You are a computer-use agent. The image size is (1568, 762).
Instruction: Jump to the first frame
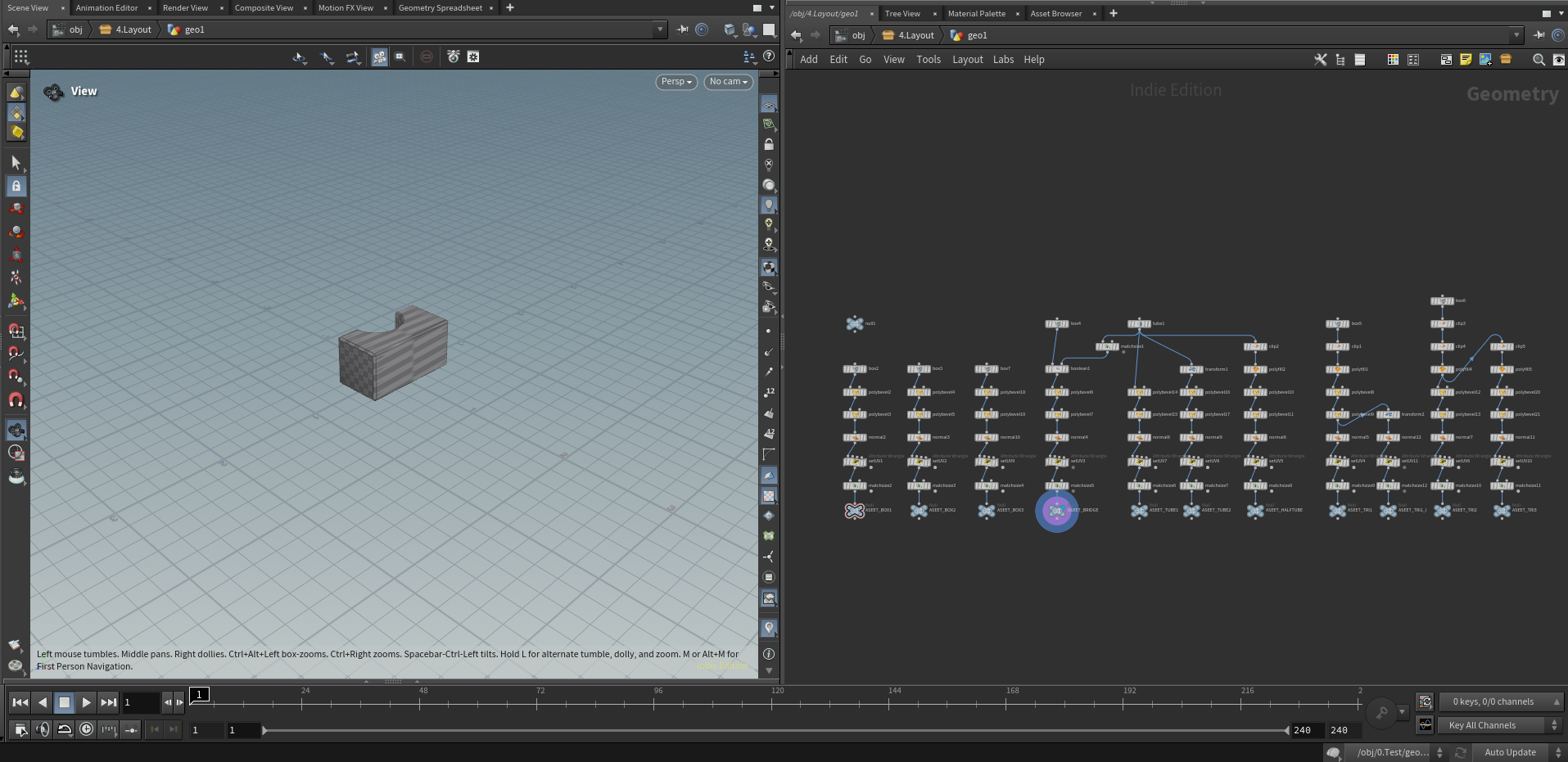click(x=20, y=702)
